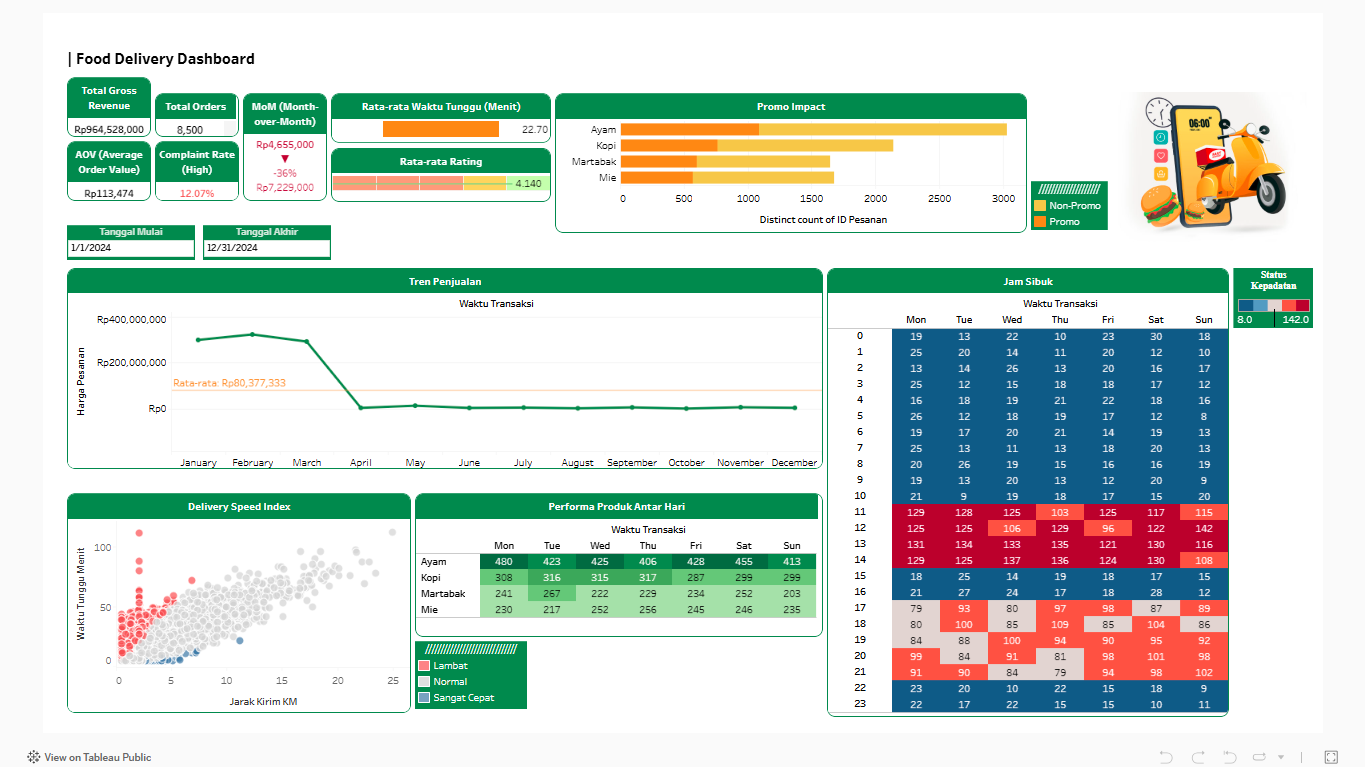Click the orange Rata-rata Waktu Tunggu bar

point(441,129)
